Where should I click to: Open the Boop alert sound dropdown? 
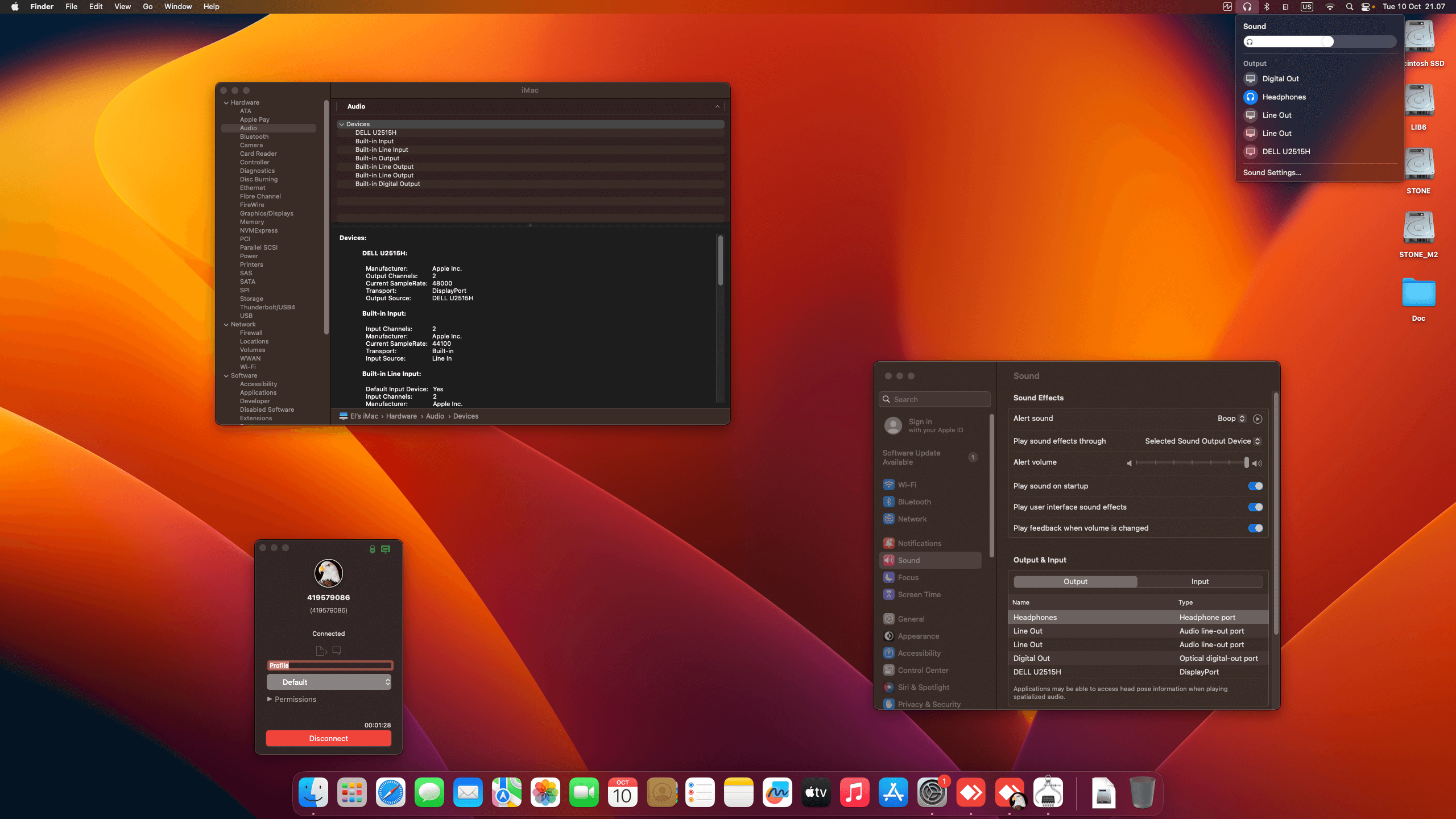[x=1232, y=418]
